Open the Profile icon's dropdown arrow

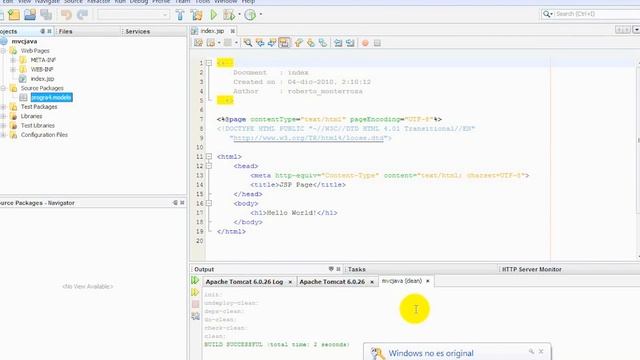pos(261,15)
